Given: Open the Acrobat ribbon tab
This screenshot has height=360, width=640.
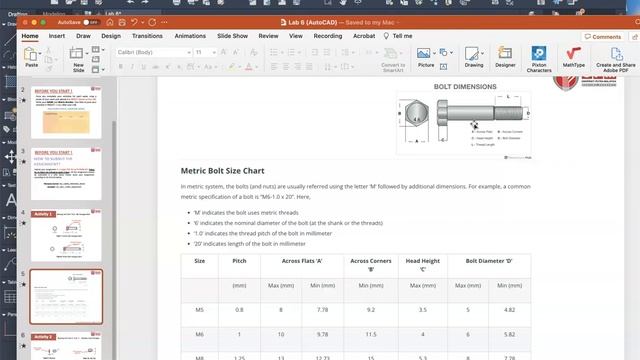Looking at the screenshot, I should pyautogui.click(x=364, y=36).
